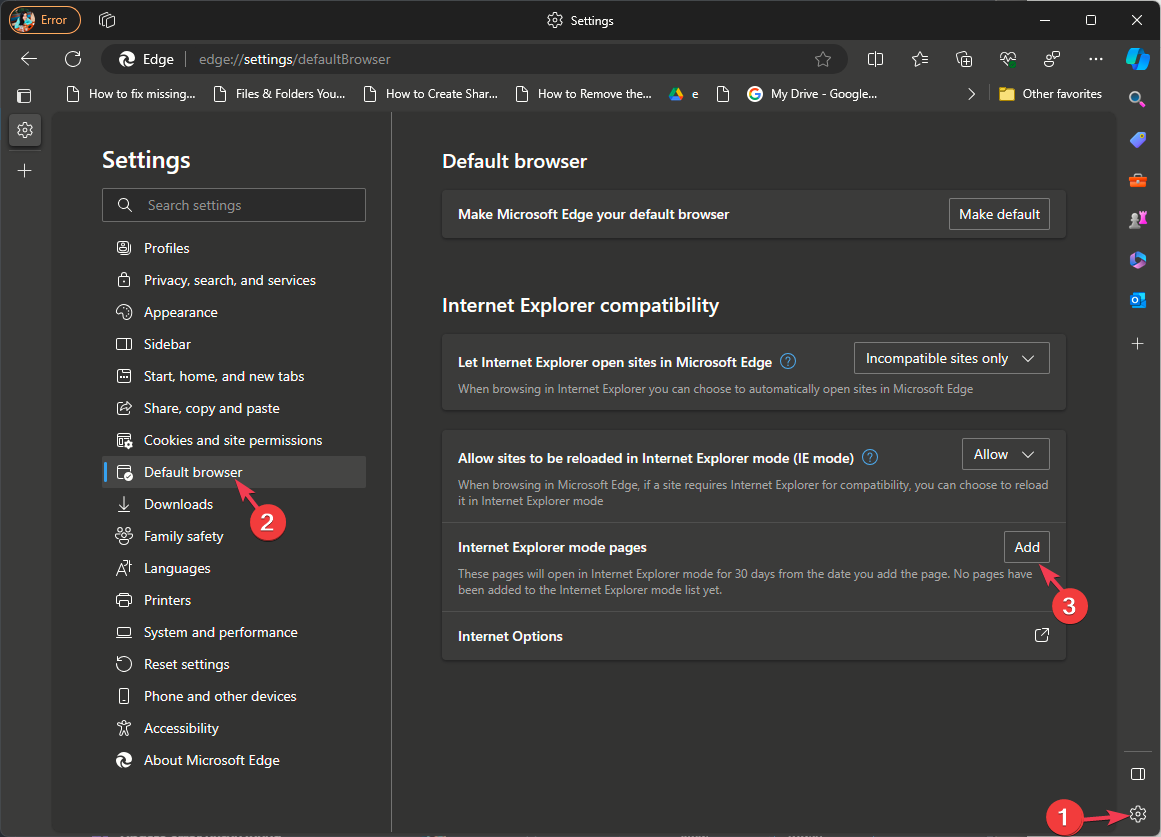Viewport: 1161px width, 837px height.
Task: Open the Allow dropdown for IE mode
Action: click(x=1005, y=454)
